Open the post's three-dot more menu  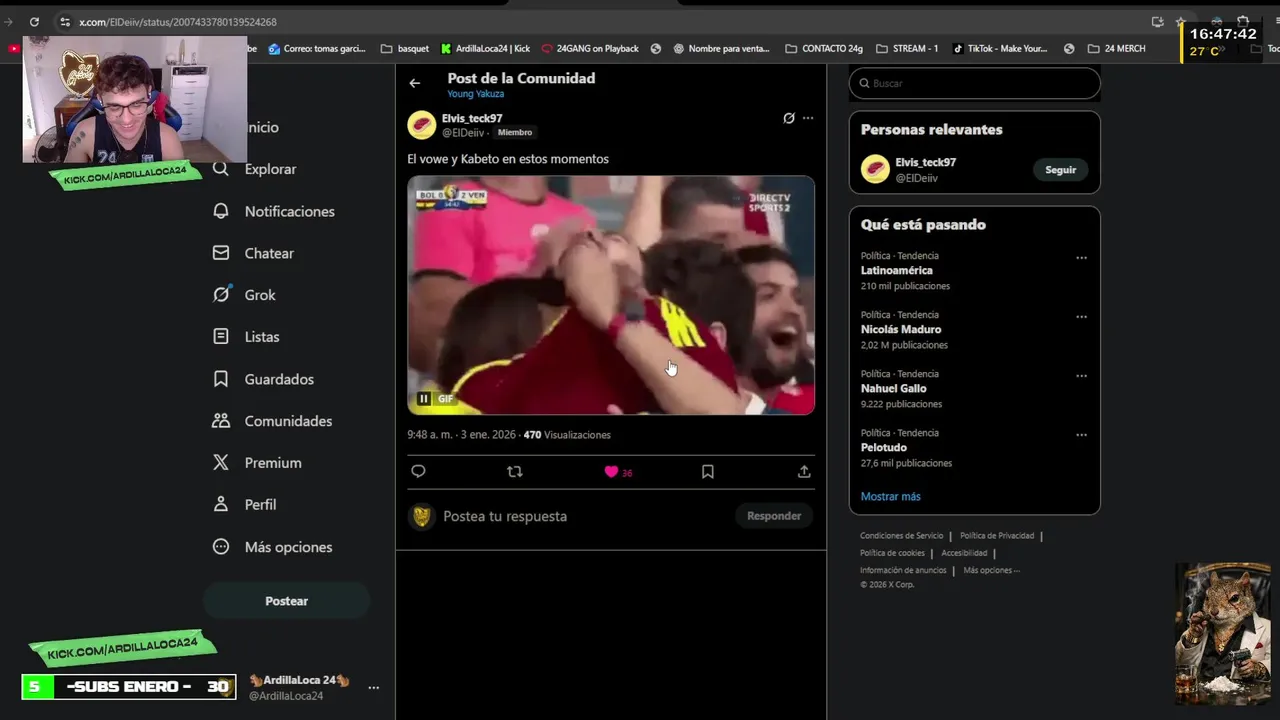[x=808, y=118]
